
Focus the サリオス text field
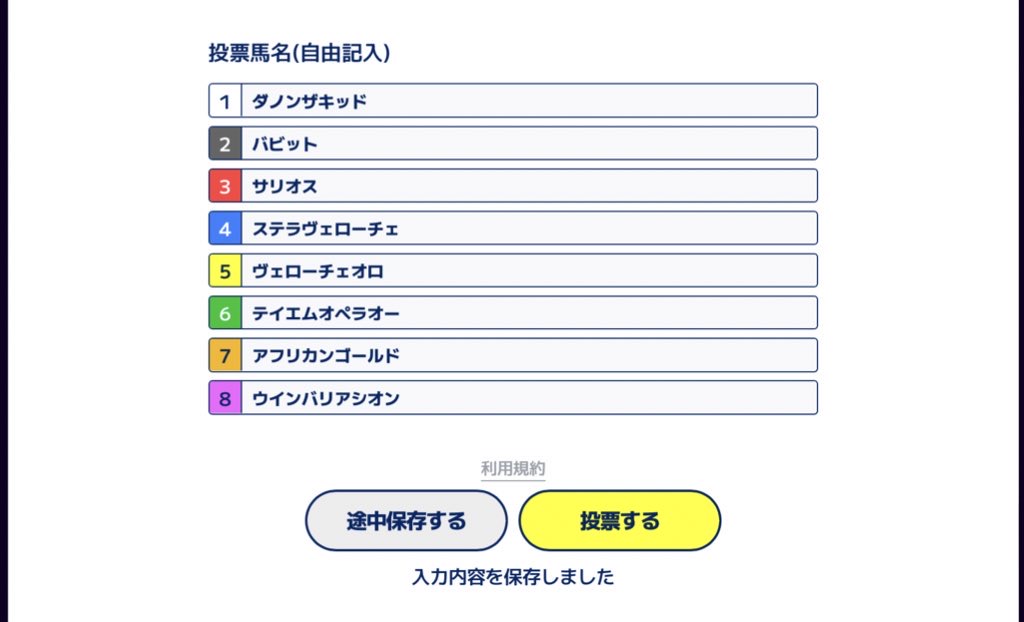pos(529,186)
